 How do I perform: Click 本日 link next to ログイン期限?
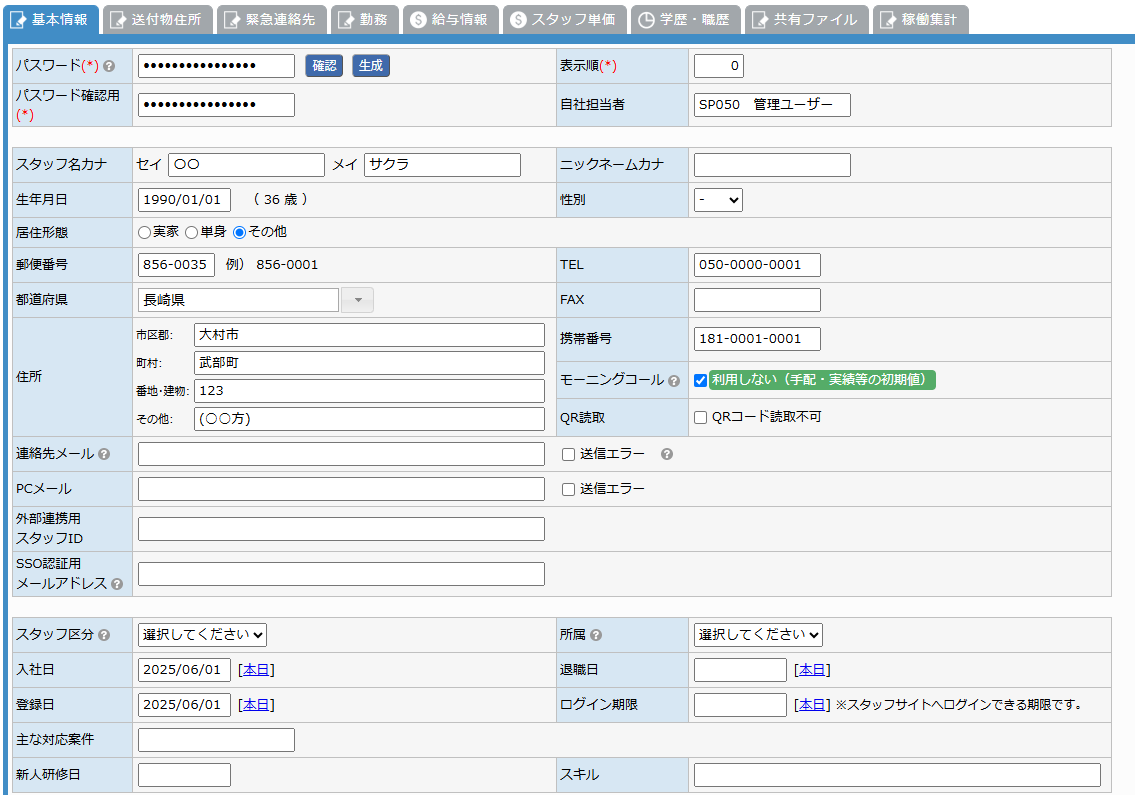[x=812, y=704]
